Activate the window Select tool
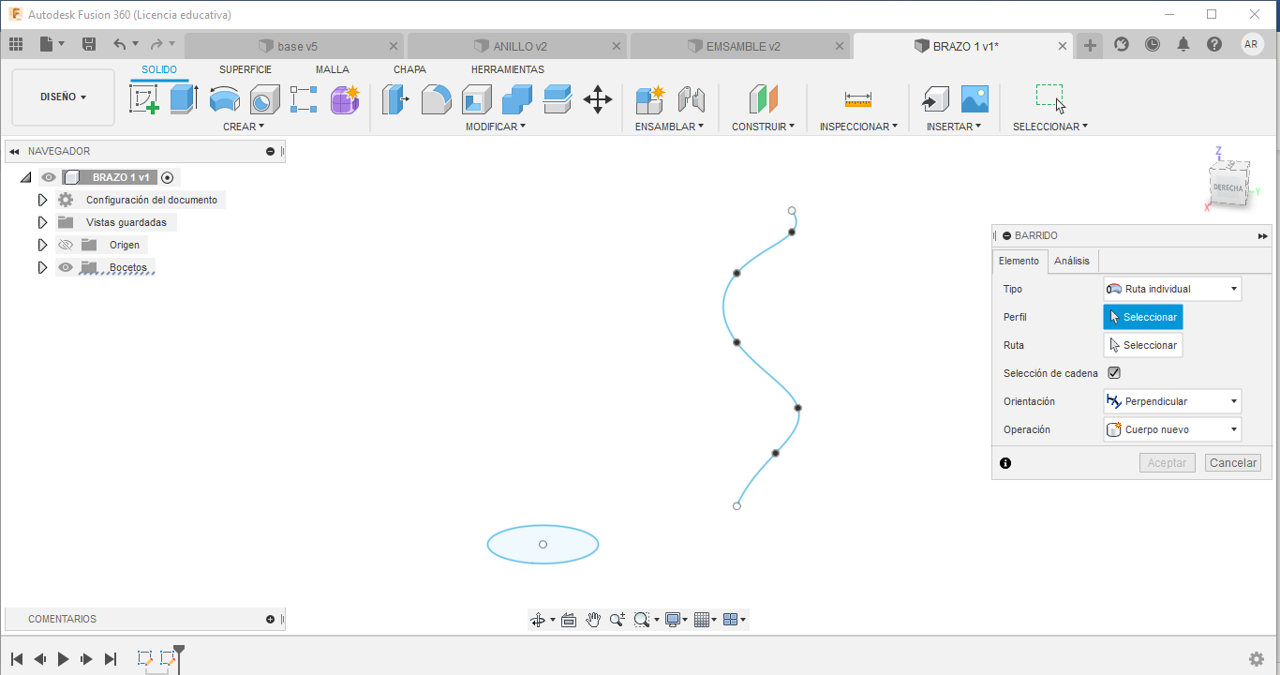Viewport: 1280px width, 675px height. [x=1049, y=99]
